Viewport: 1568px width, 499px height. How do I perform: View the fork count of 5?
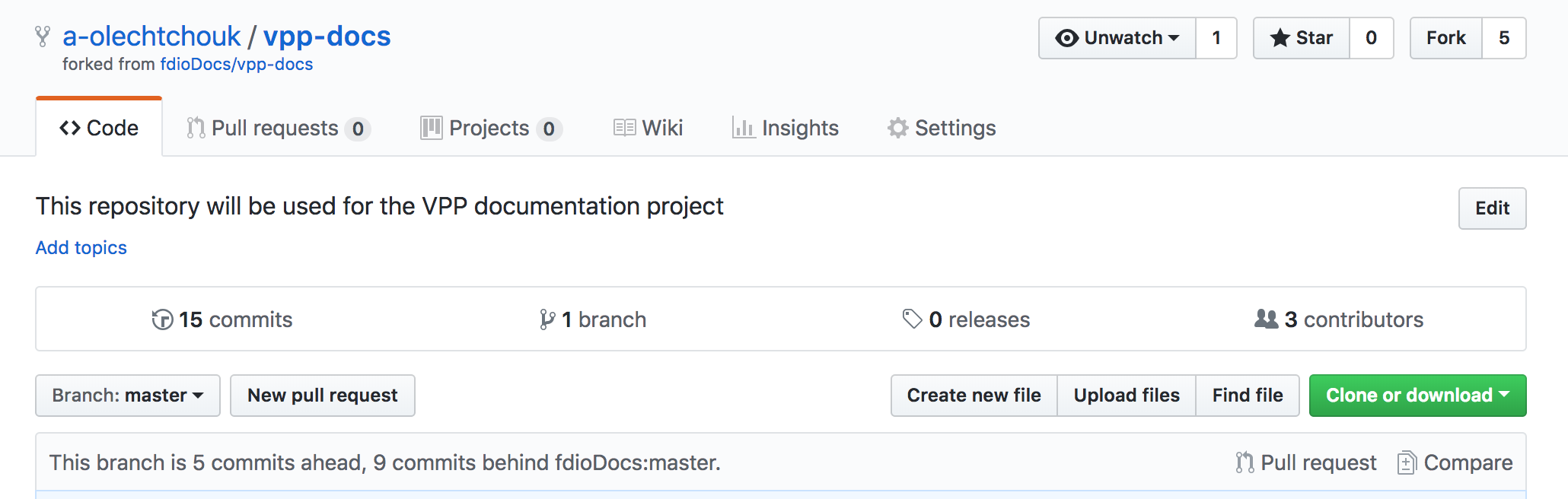point(1503,38)
